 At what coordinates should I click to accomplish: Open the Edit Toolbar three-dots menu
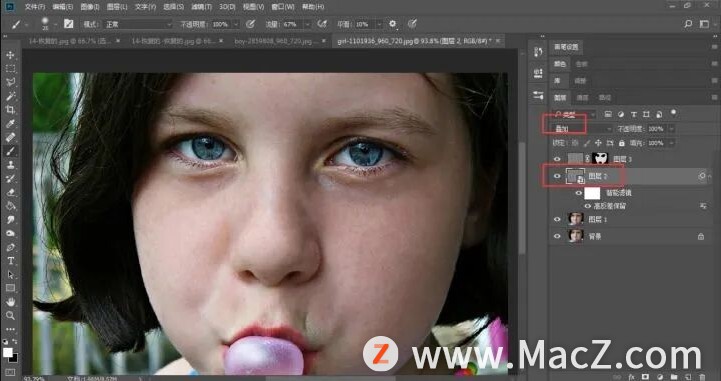click(x=10, y=330)
